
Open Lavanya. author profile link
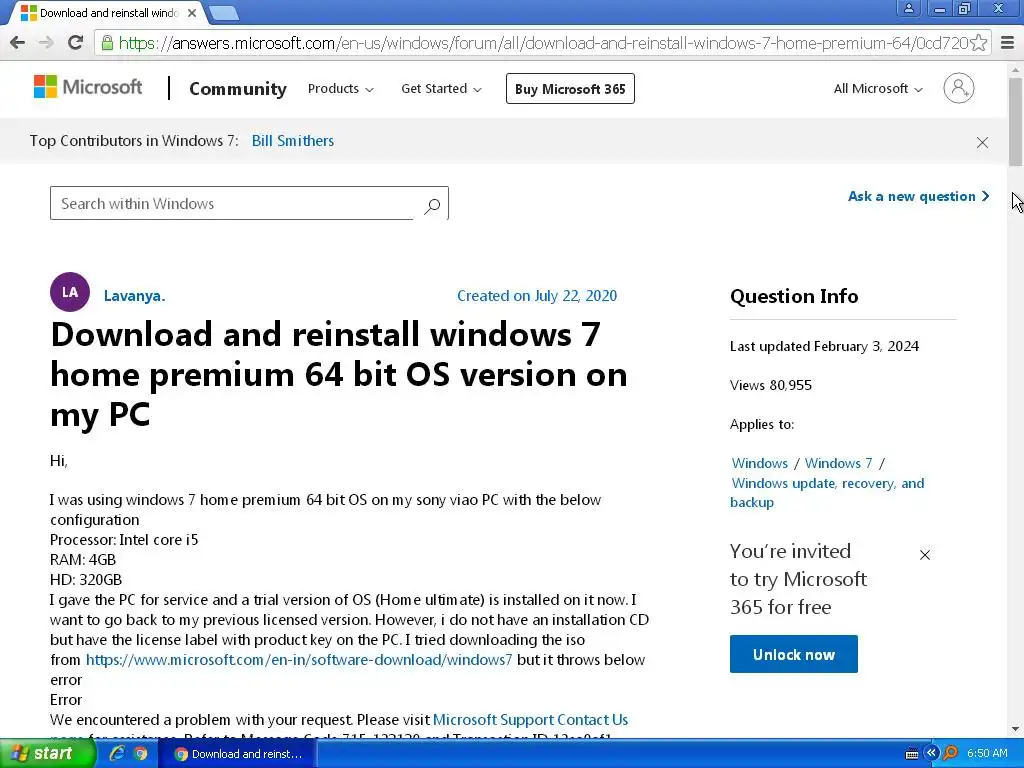point(135,296)
